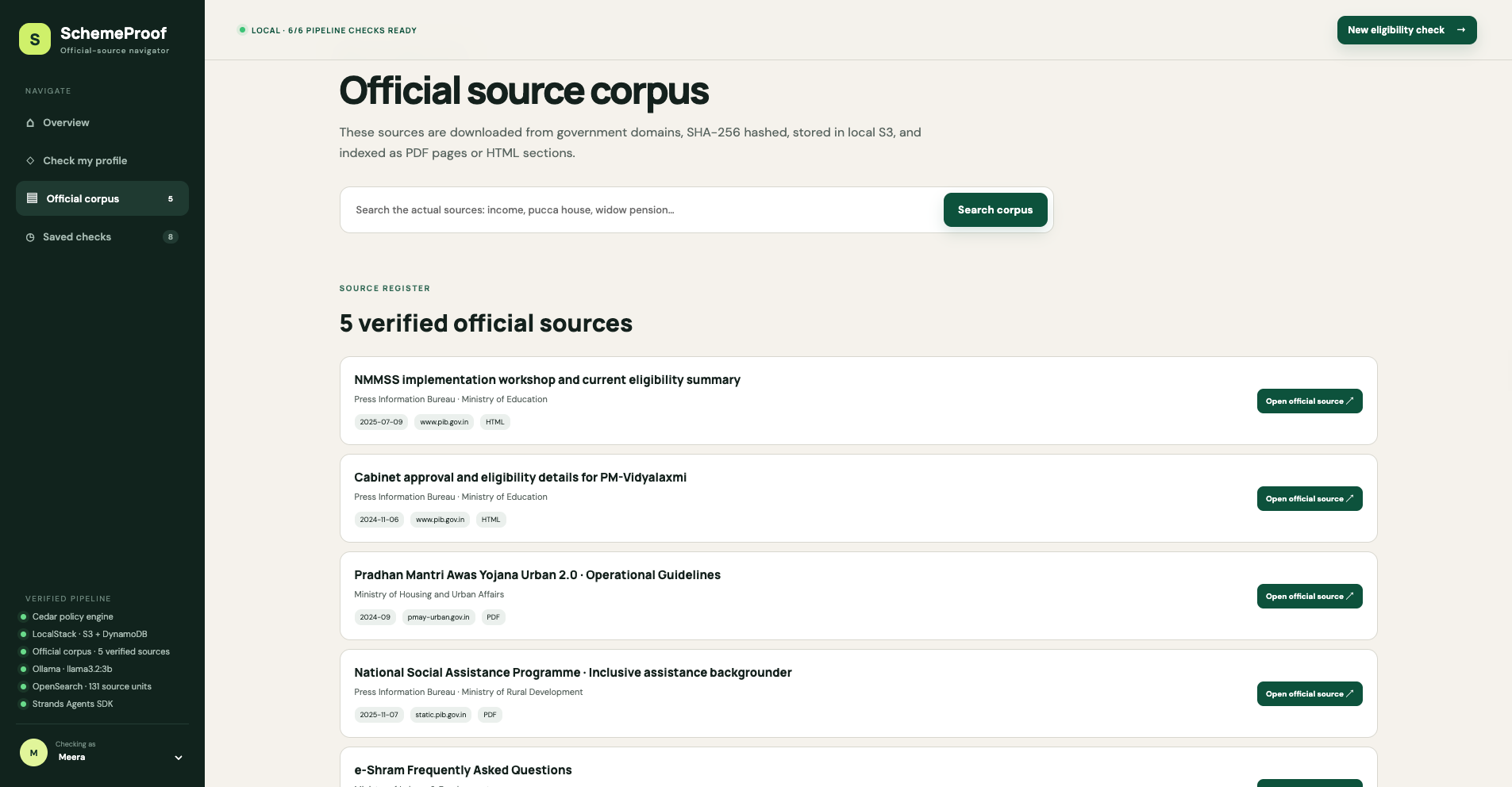Viewport: 1512px width, 787px height.
Task: Click the Meera avatar circle
Action: pyautogui.click(x=33, y=753)
